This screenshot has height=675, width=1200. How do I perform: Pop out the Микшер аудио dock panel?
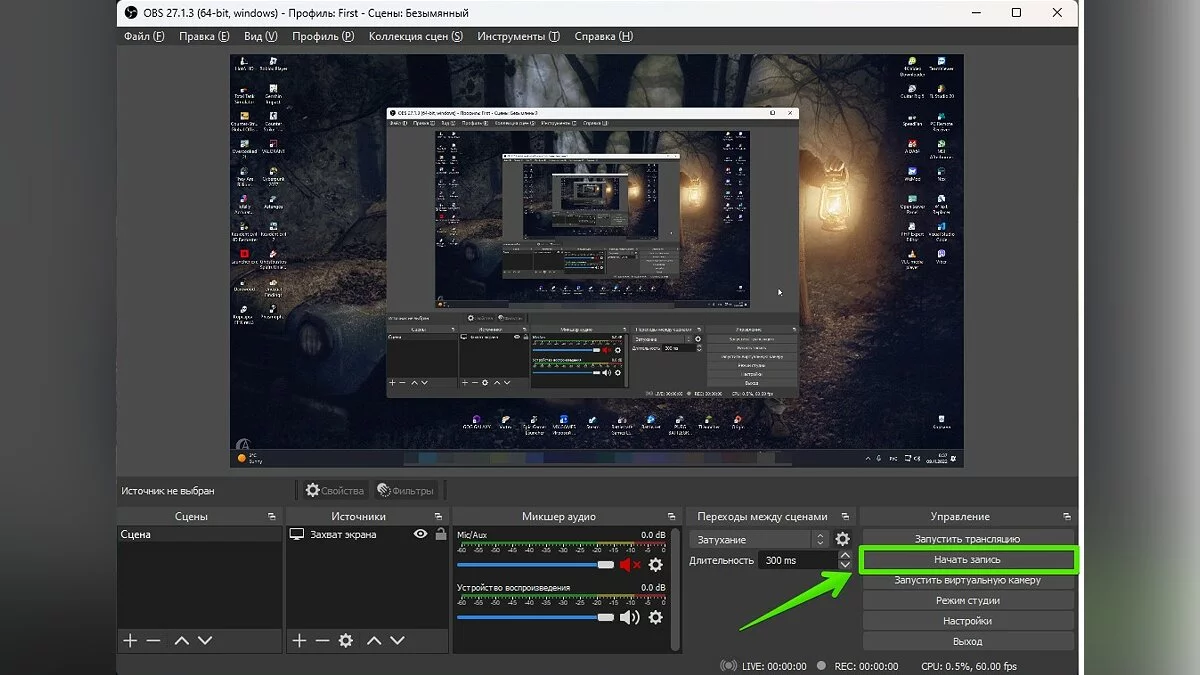[670, 517]
